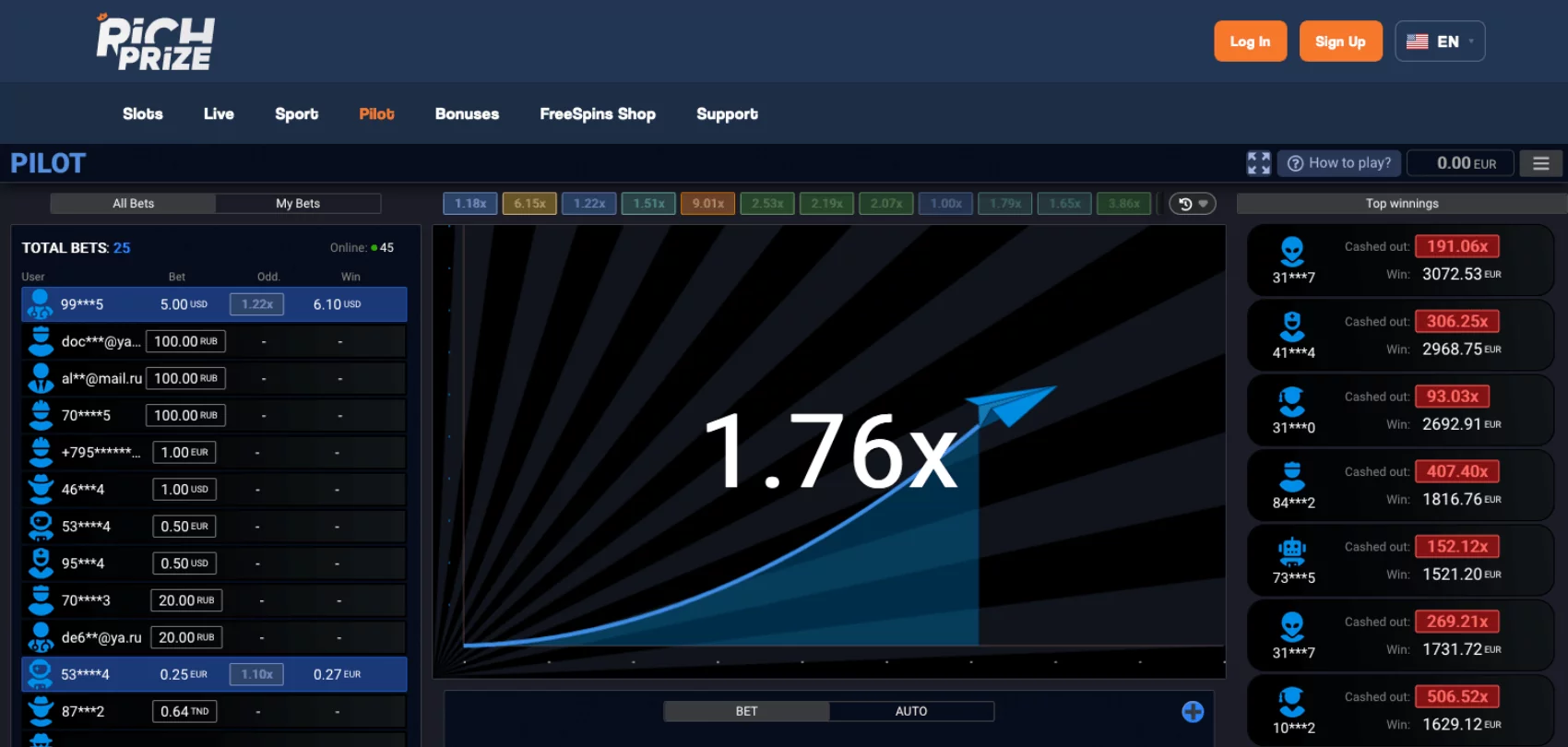
Task: Click the paper plane on the graph
Action: pyautogui.click(x=1012, y=406)
